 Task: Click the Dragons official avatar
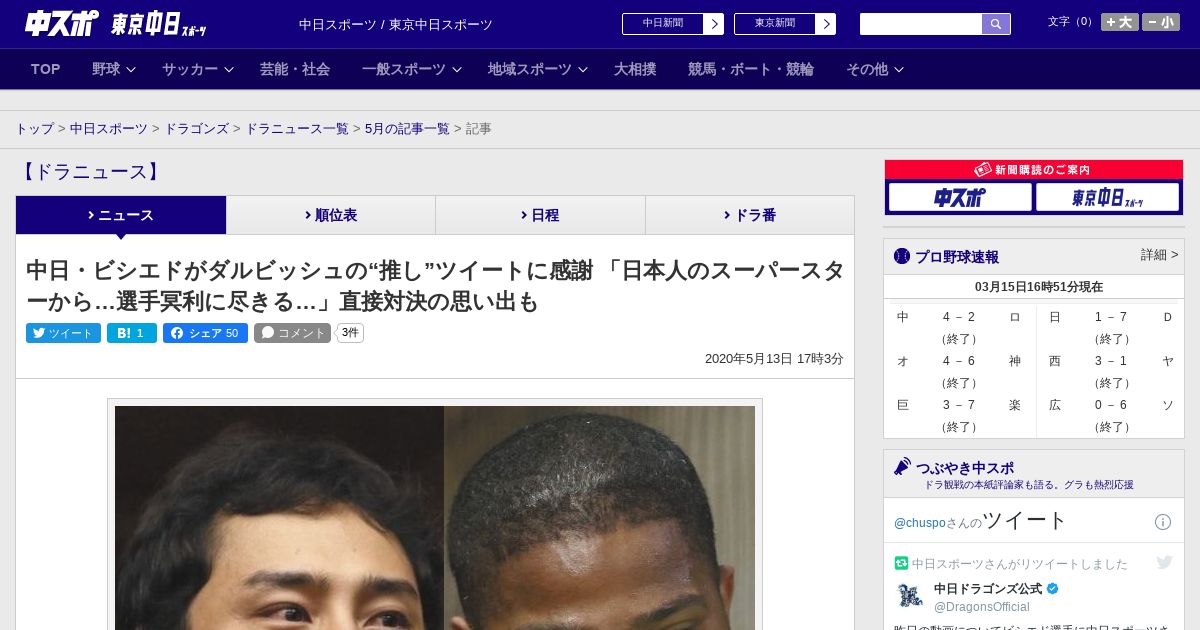coord(910,596)
